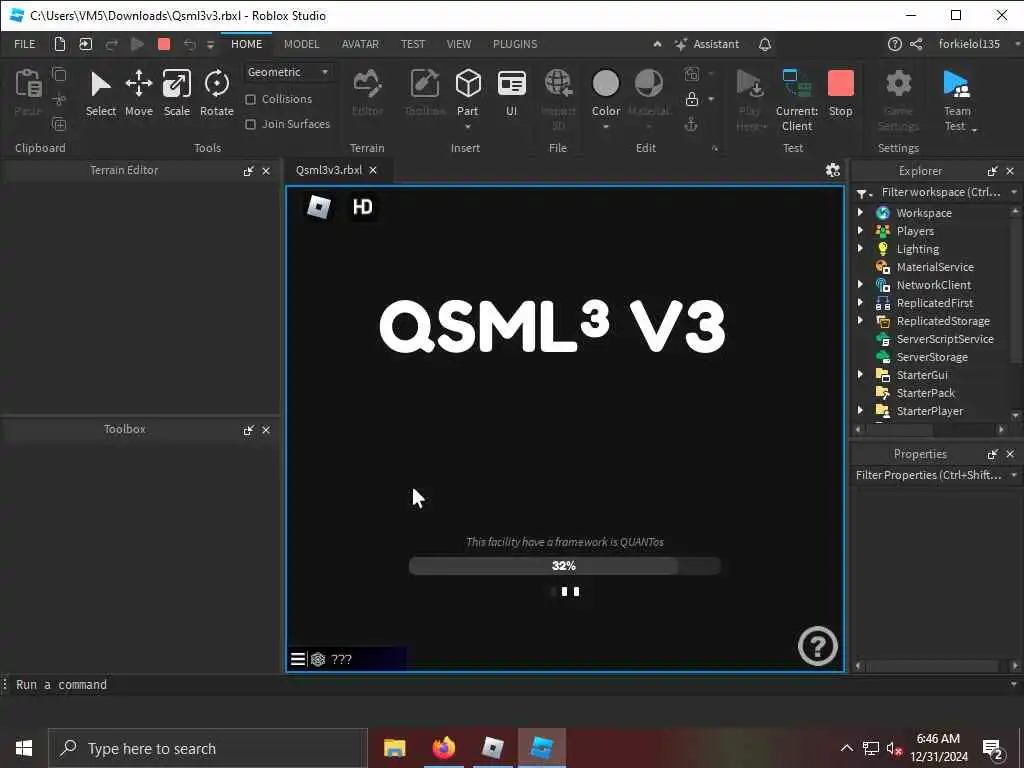Open the Geometric mode dropdown
This screenshot has width=1024, height=768.
[x=288, y=72]
